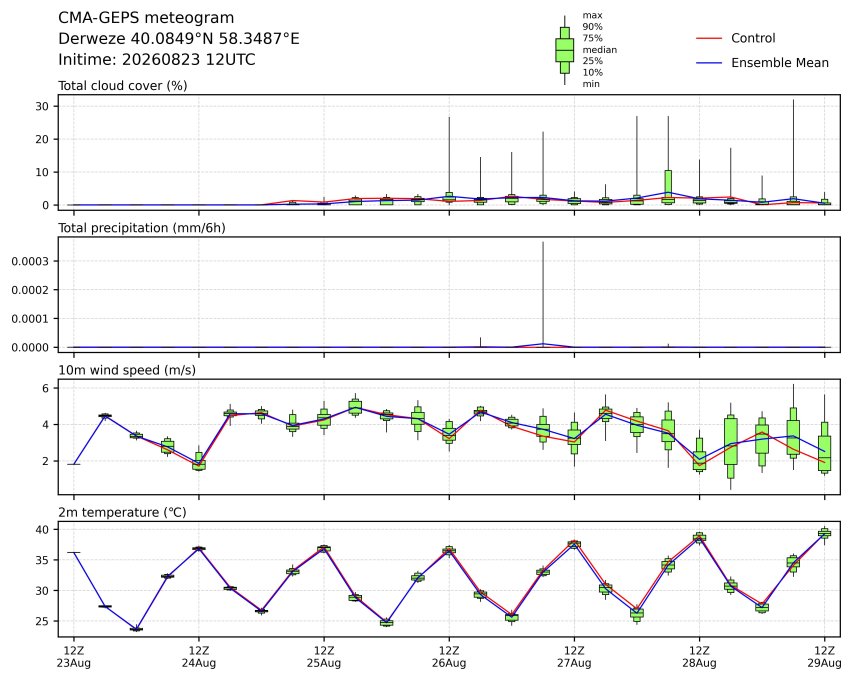Click the '12Z 27Aug' x-axis label

tap(574, 657)
